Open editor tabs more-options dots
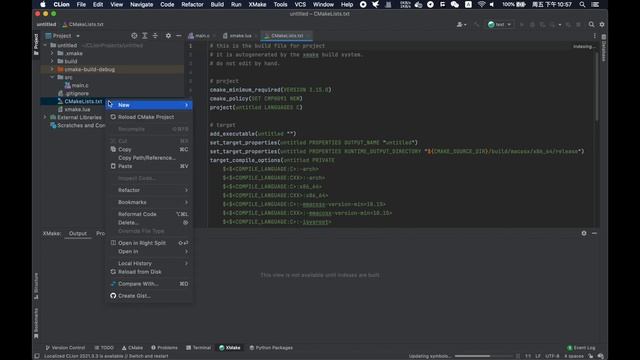Screen dimensions: 640x360 [x=595, y=36]
